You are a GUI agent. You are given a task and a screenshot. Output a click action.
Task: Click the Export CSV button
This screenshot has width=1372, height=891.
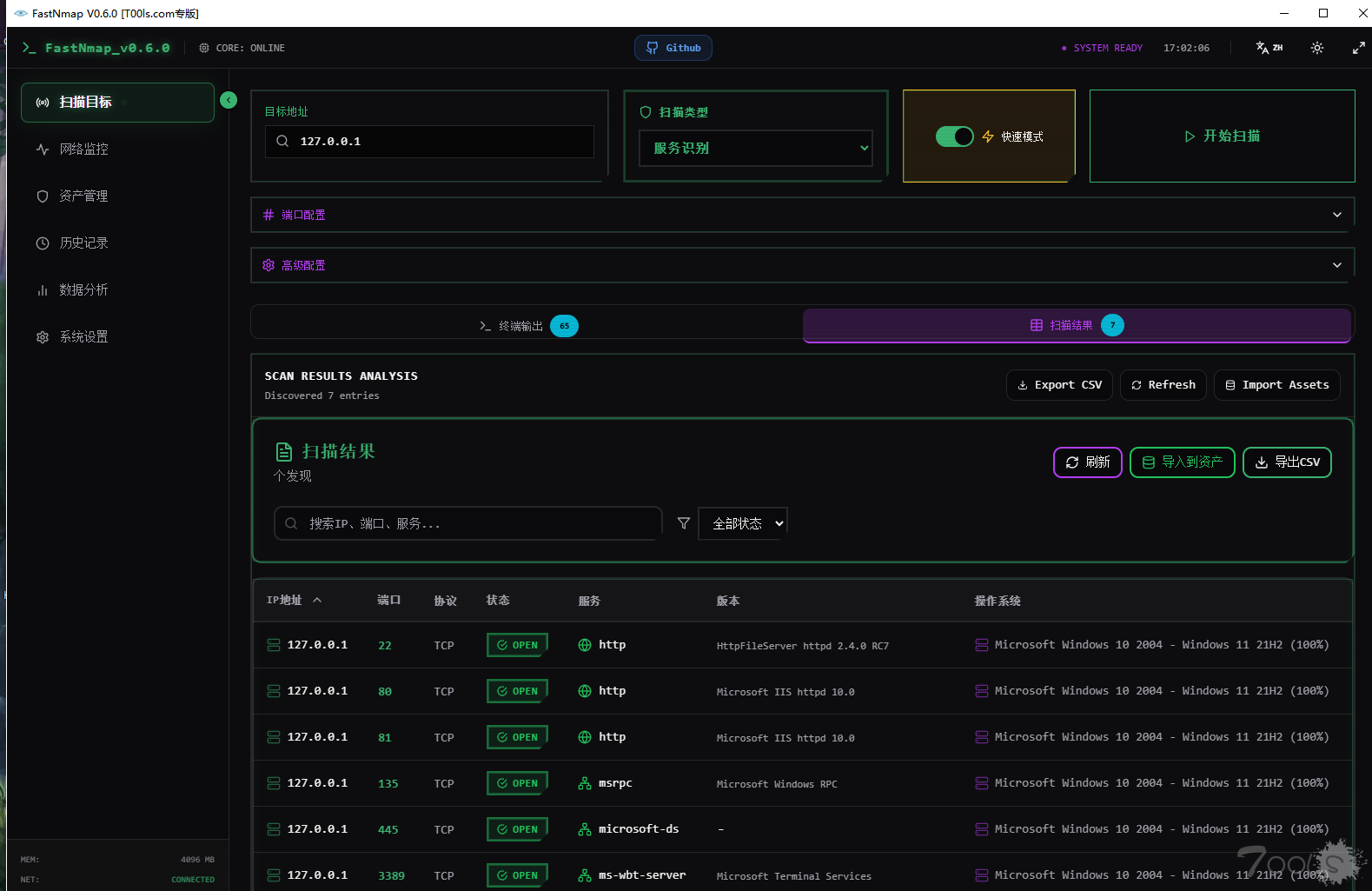[1058, 385]
